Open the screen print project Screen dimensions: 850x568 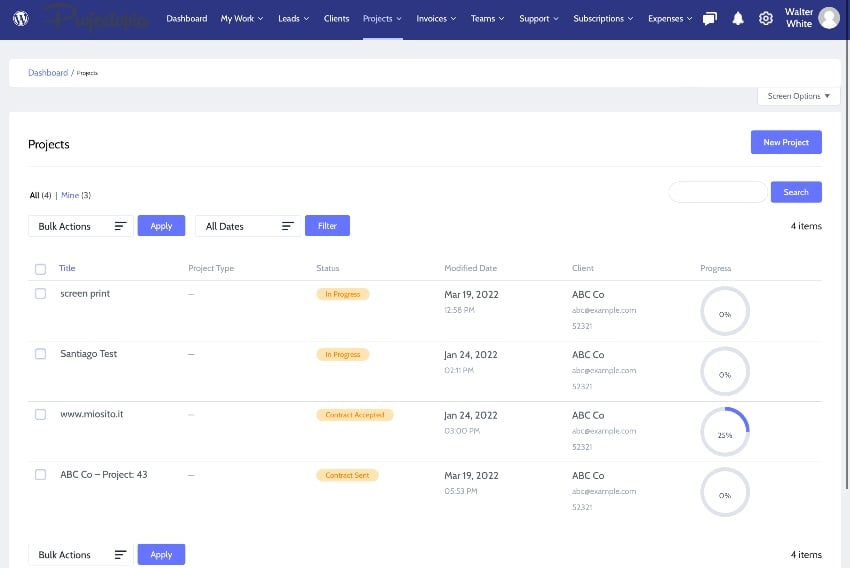point(85,293)
